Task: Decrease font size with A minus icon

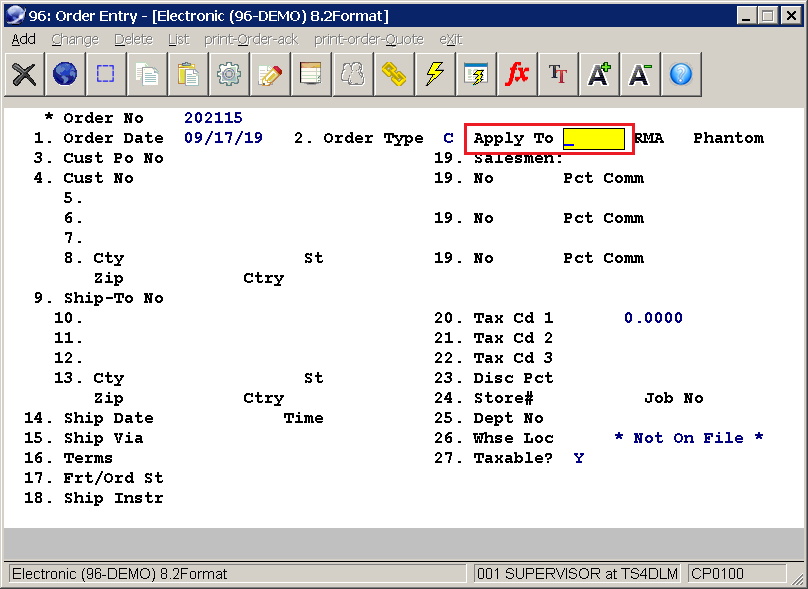Action: click(640, 74)
